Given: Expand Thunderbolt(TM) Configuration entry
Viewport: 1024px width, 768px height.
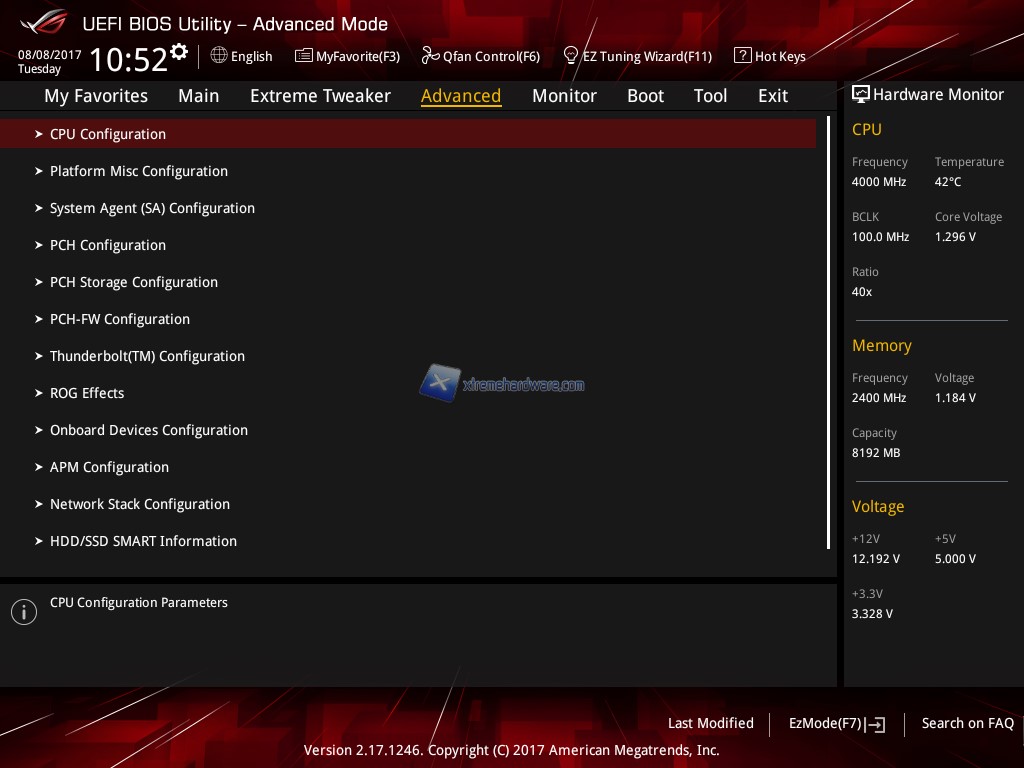Looking at the screenshot, I should (x=147, y=356).
